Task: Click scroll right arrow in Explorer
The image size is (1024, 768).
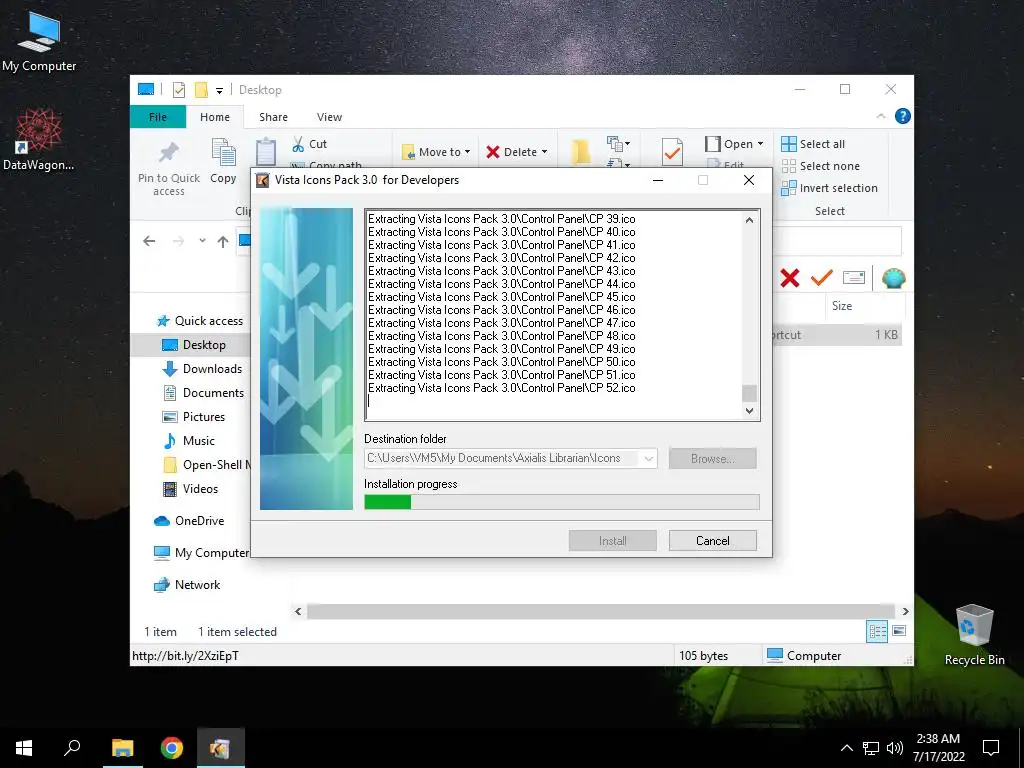Action: point(905,611)
